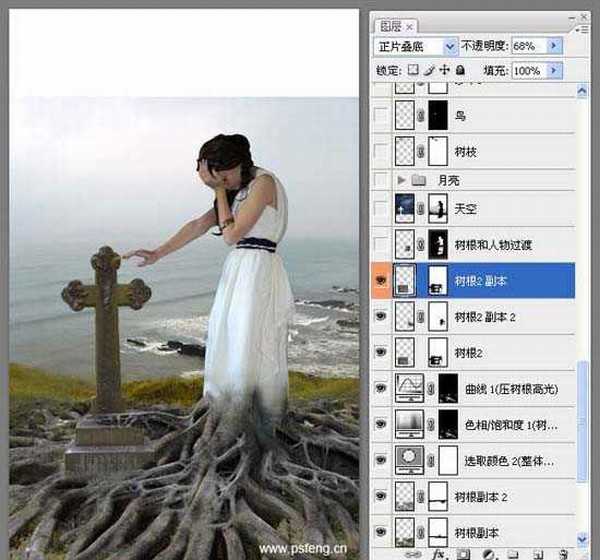Hide the selected 树根2 副本 layer
600x560 pixels.
click(x=380, y=281)
